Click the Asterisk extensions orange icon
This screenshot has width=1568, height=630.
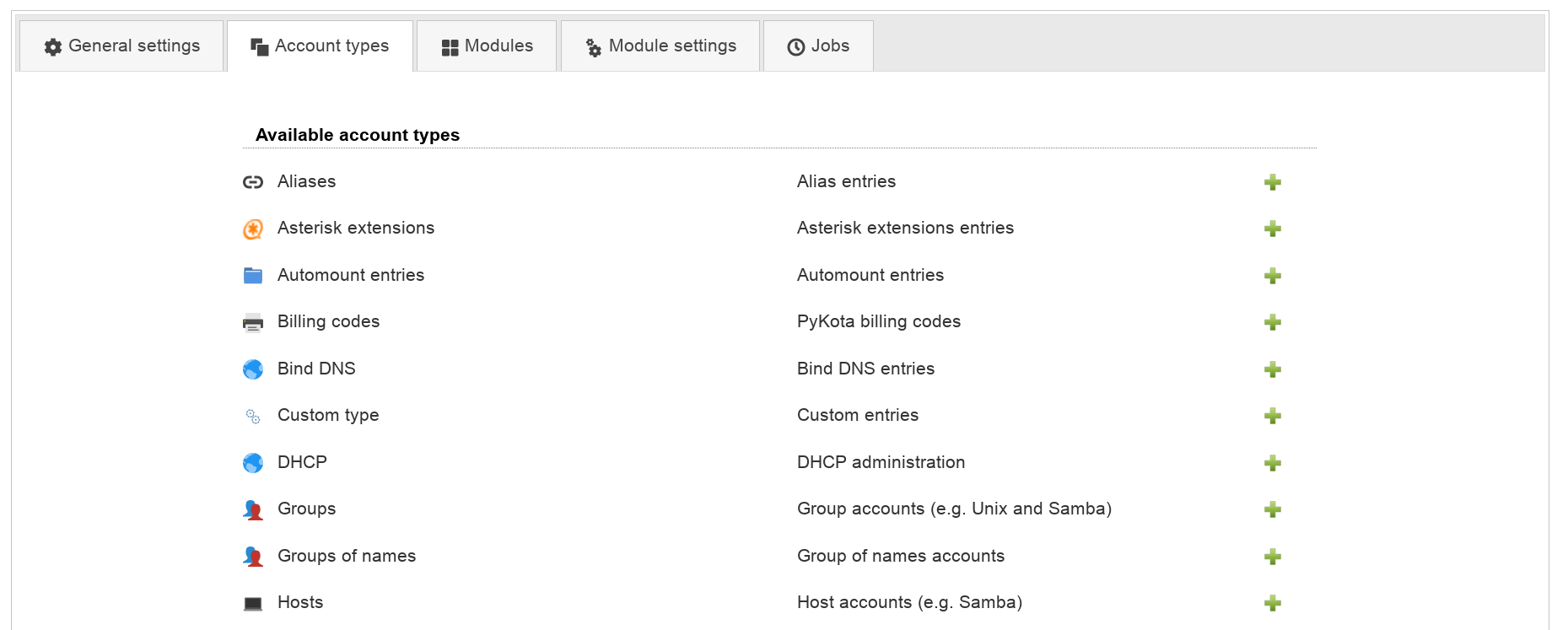[x=253, y=229]
